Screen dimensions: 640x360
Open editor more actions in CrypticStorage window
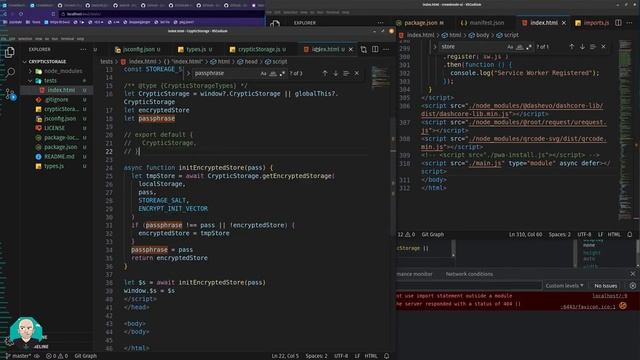click(x=386, y=49)
